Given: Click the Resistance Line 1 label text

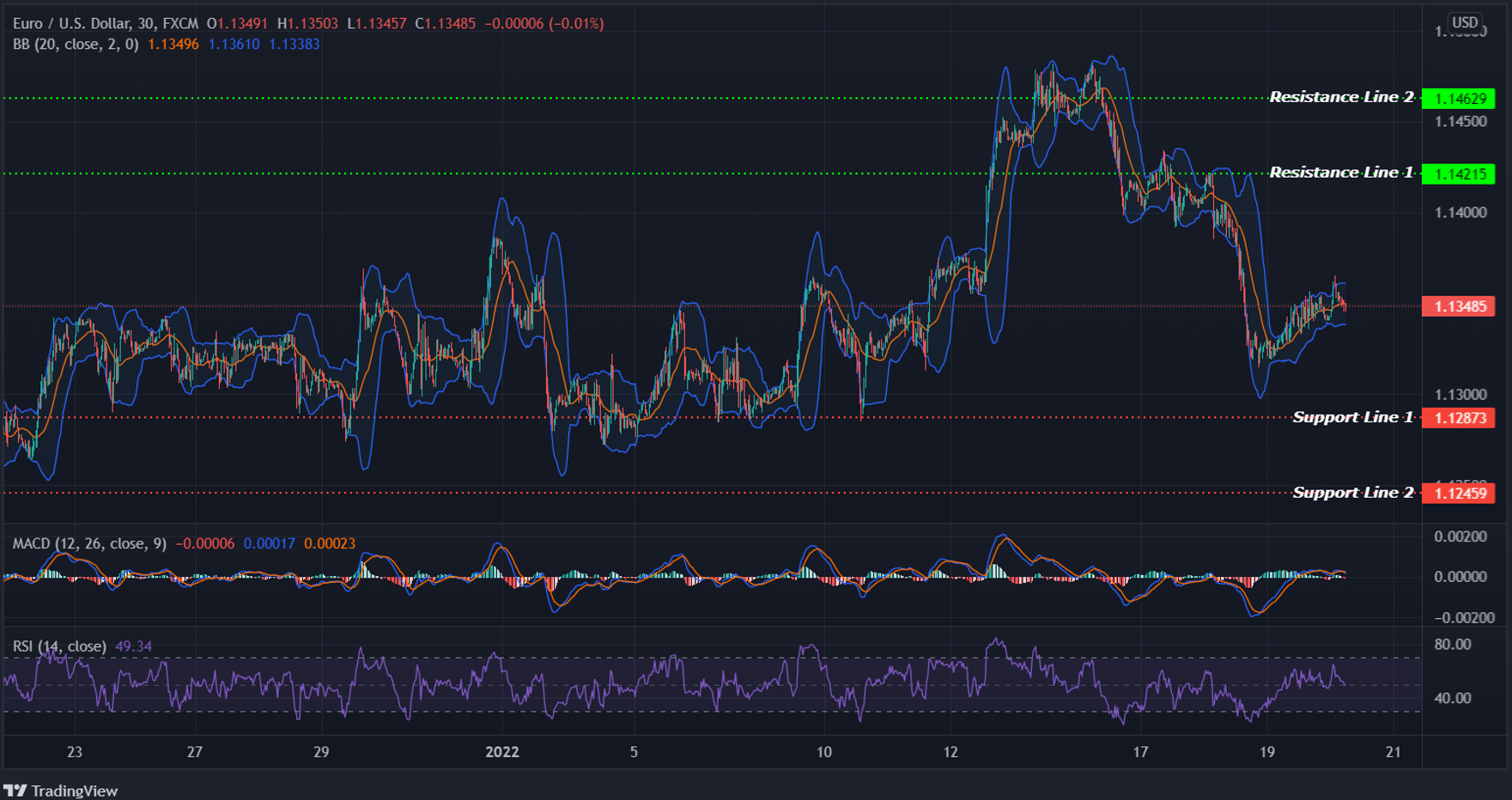Looking at the screenshot, I should click(1342, 173).
